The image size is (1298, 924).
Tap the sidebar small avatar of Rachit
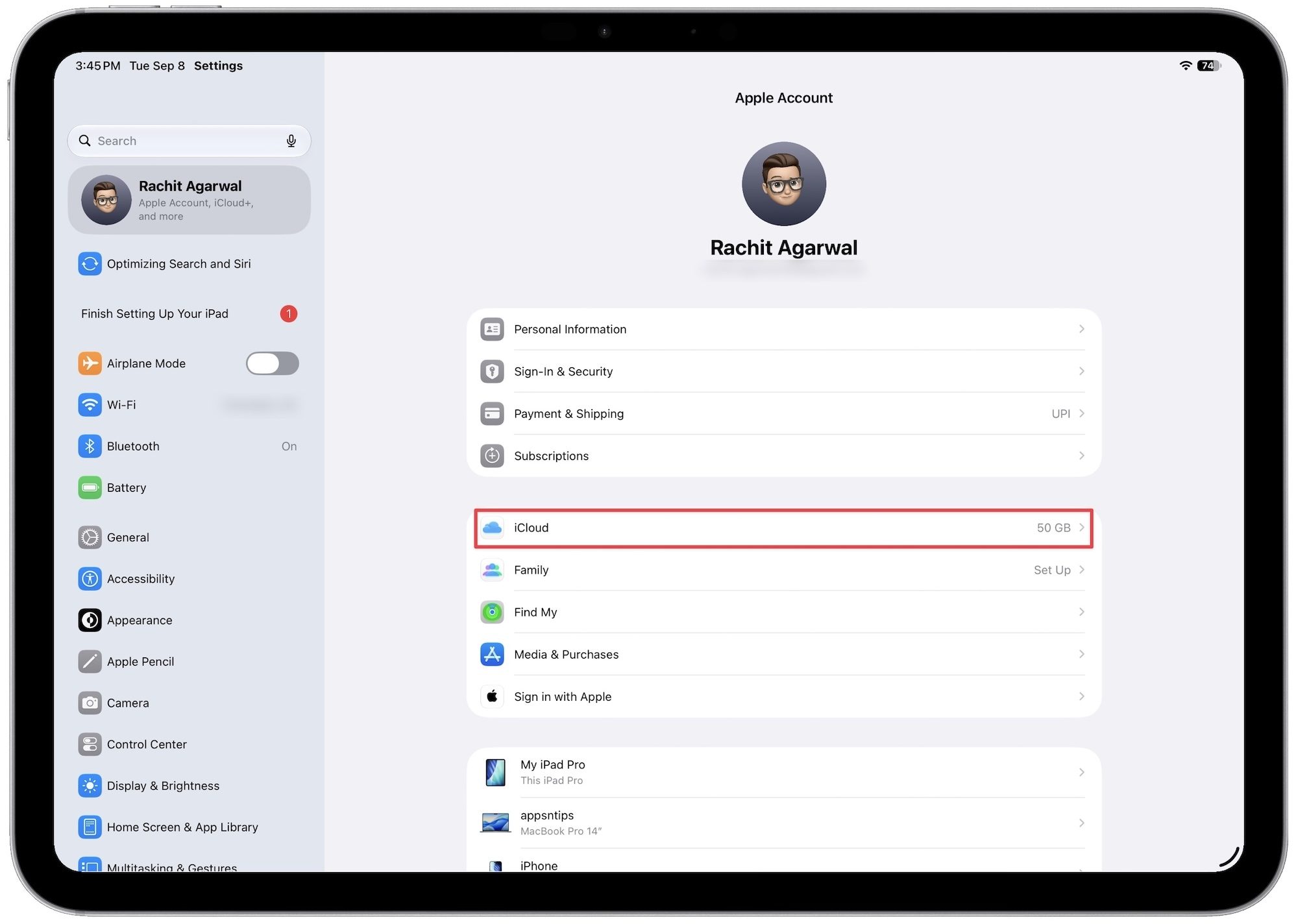(106, 200)
